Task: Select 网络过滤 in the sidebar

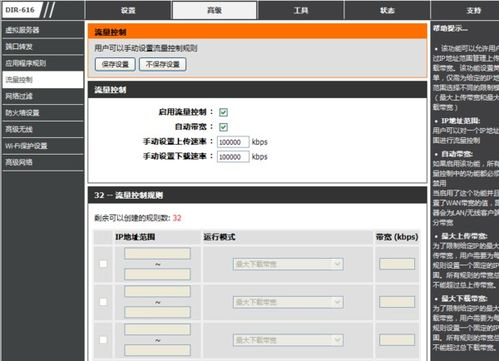Action: click(43, 96)
